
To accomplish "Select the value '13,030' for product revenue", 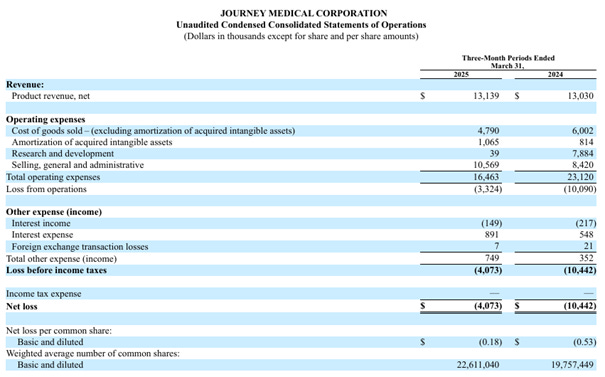I will 580,96.
